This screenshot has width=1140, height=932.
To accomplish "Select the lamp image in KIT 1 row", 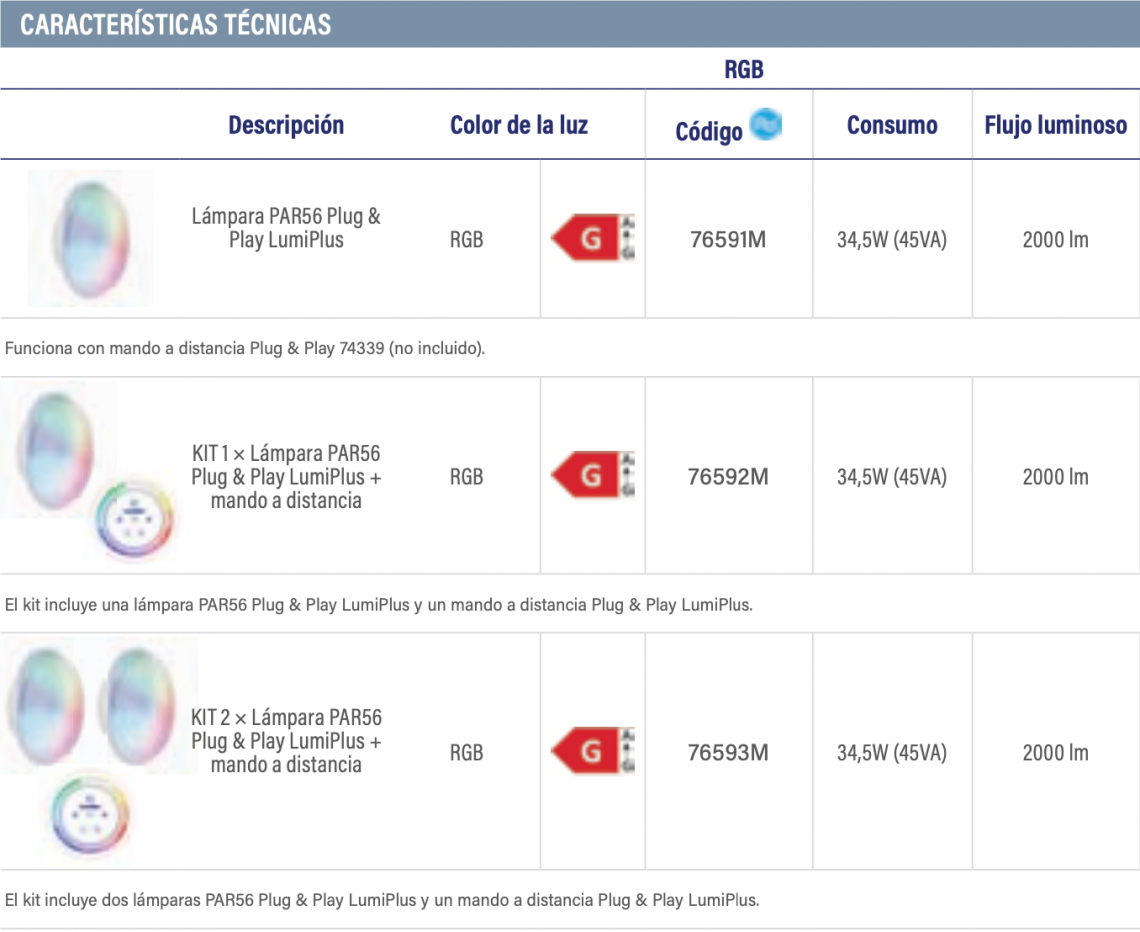I will [57, 450].
